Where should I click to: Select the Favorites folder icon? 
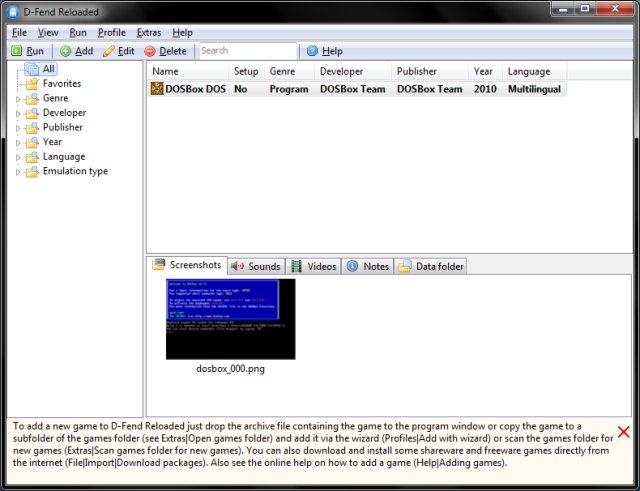click(32, 84)
